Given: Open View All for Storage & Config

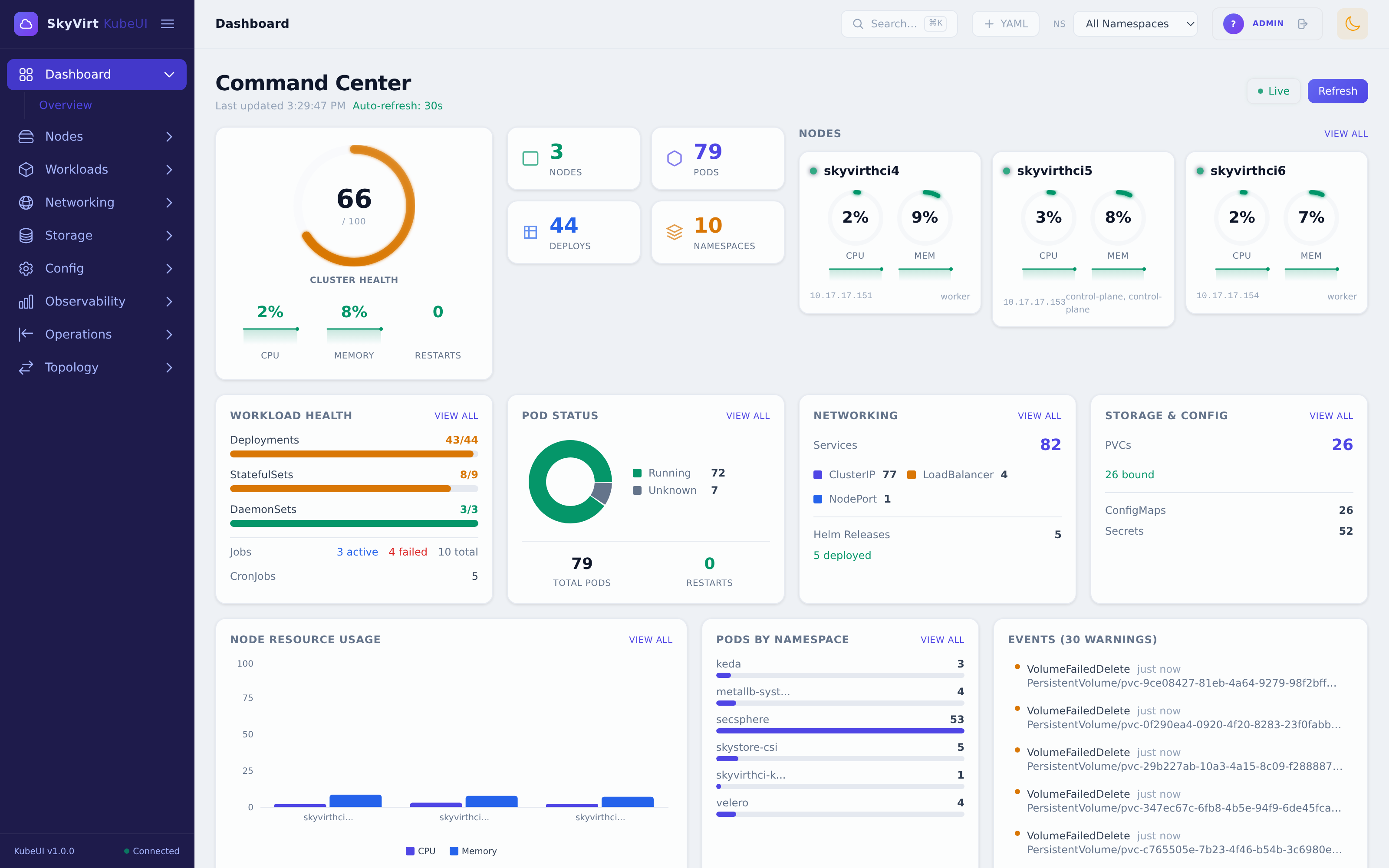Looking at the screenshot, I should 1330,416.
